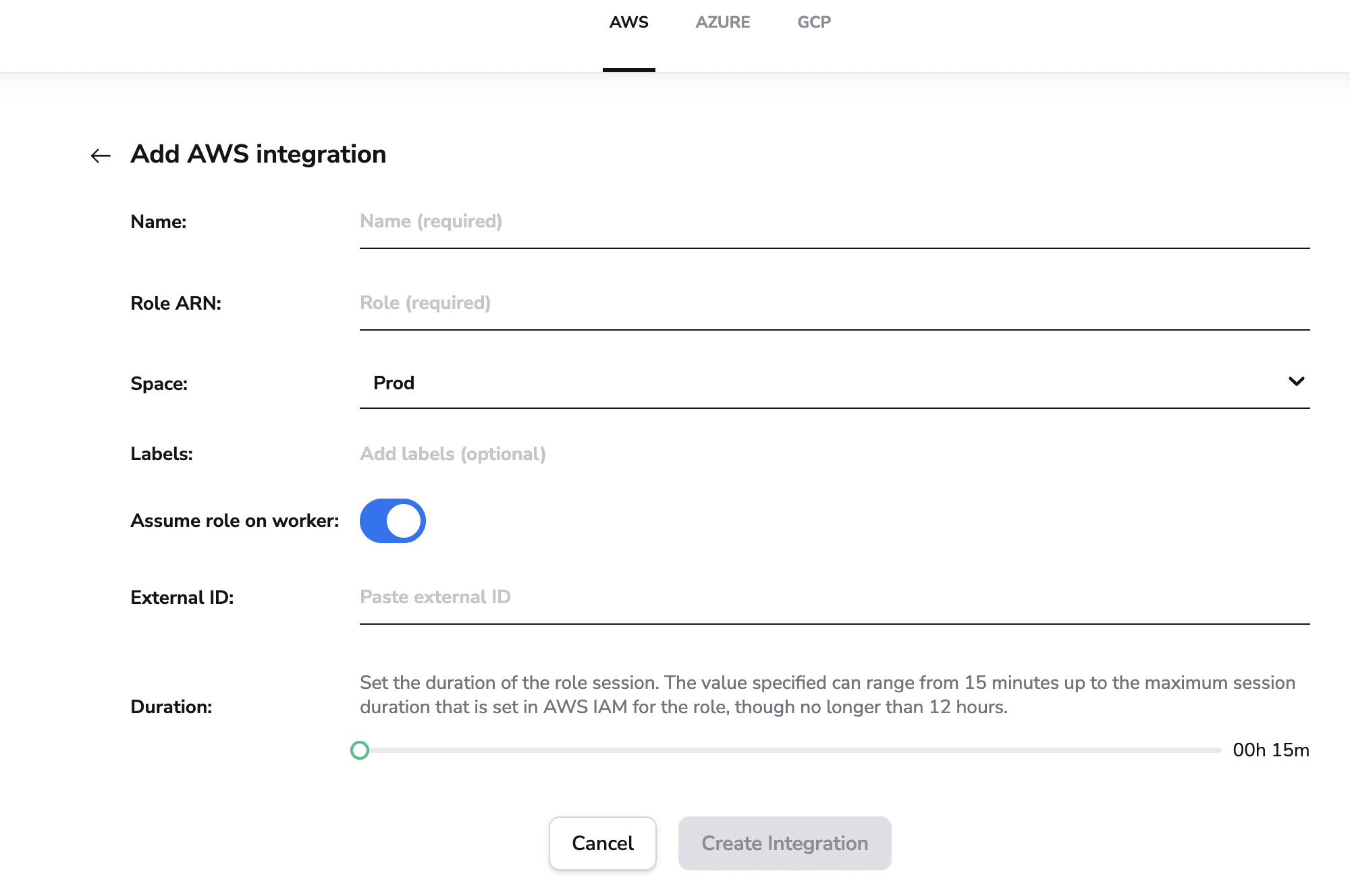Toggle Assume role on worker switch
This screenshot has width=1350, height=896.
click(x=392, y=521)
